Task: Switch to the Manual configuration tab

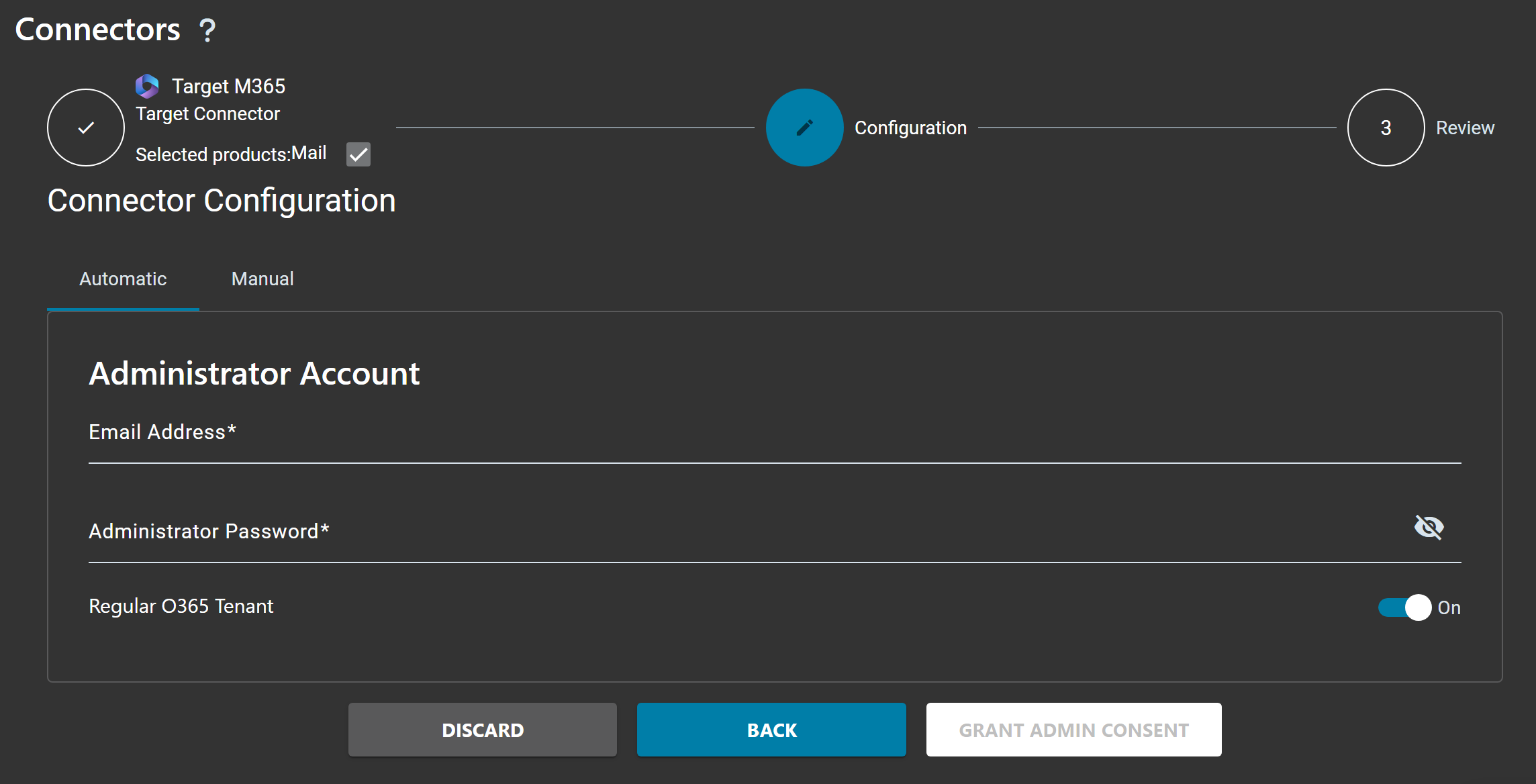Action: (262, 279)
